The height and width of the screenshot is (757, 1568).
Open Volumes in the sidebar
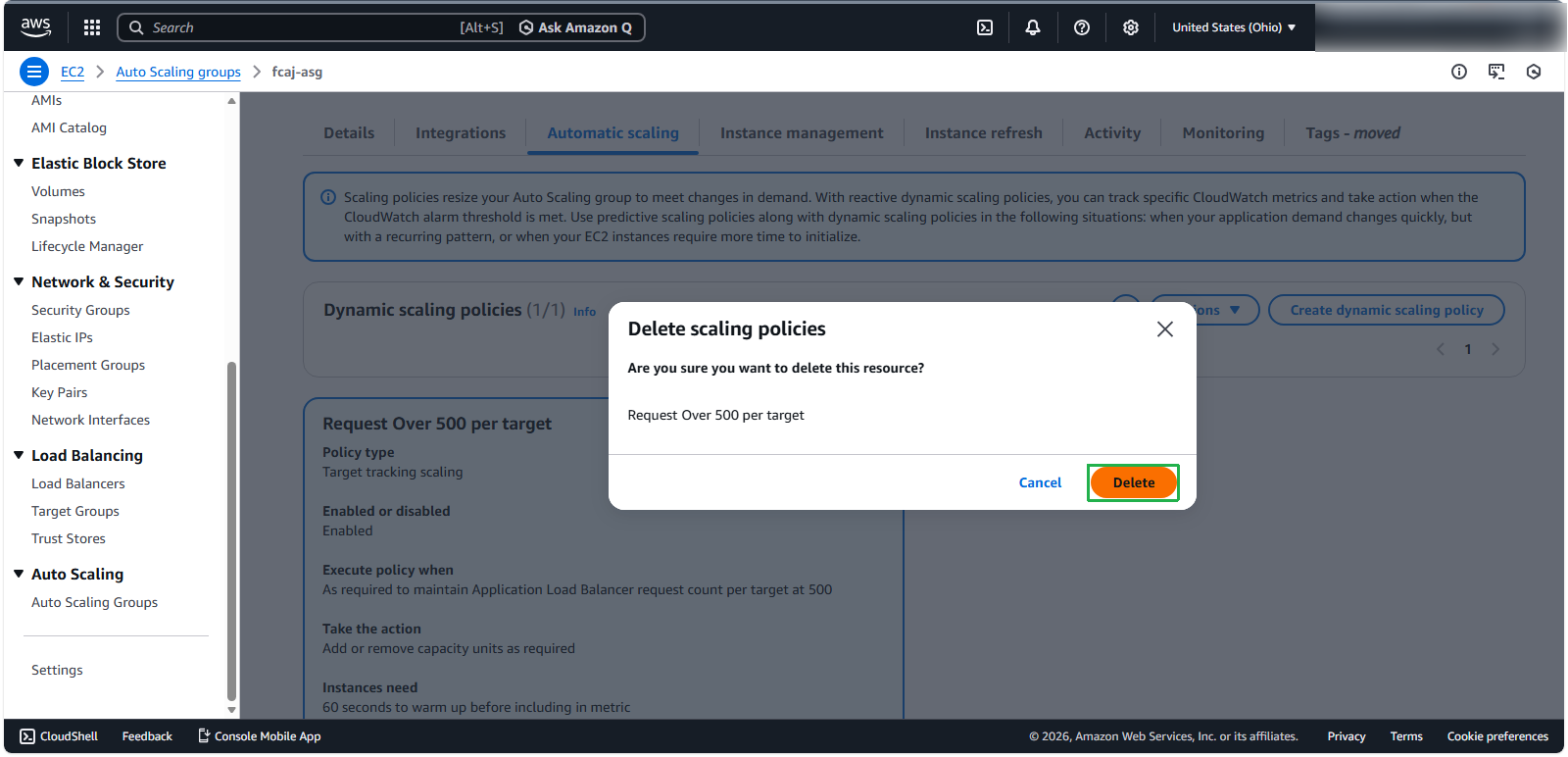(58, 191)
